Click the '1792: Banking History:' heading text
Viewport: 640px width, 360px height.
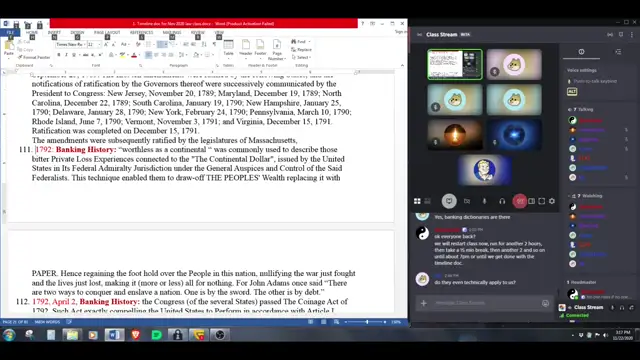coord(76,149)
